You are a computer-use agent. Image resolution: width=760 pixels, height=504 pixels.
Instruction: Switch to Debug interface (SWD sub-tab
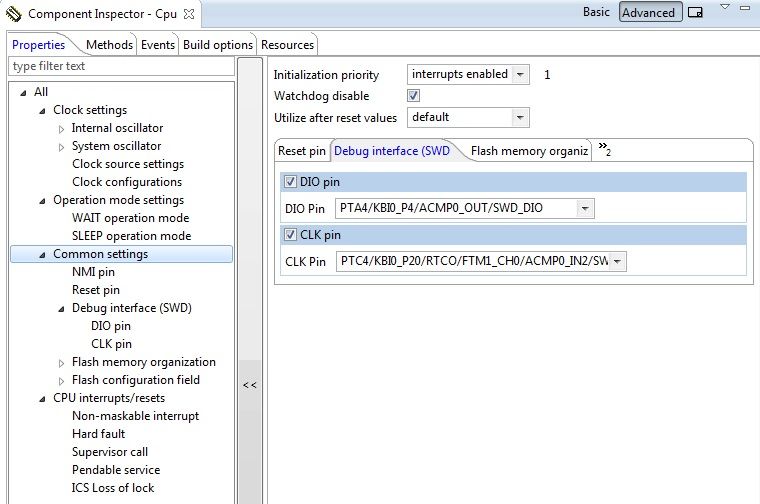click(x=392, y=151)
